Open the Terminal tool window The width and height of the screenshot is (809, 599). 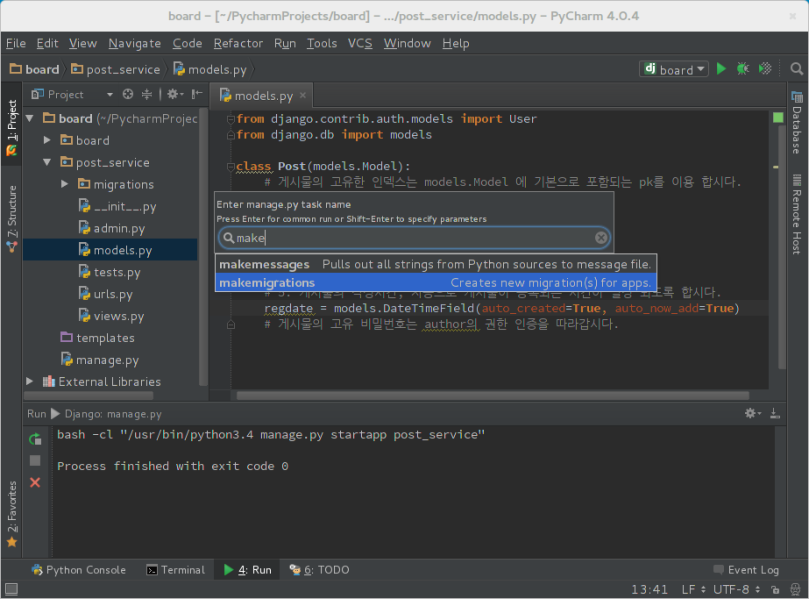[x=176, y=570]
